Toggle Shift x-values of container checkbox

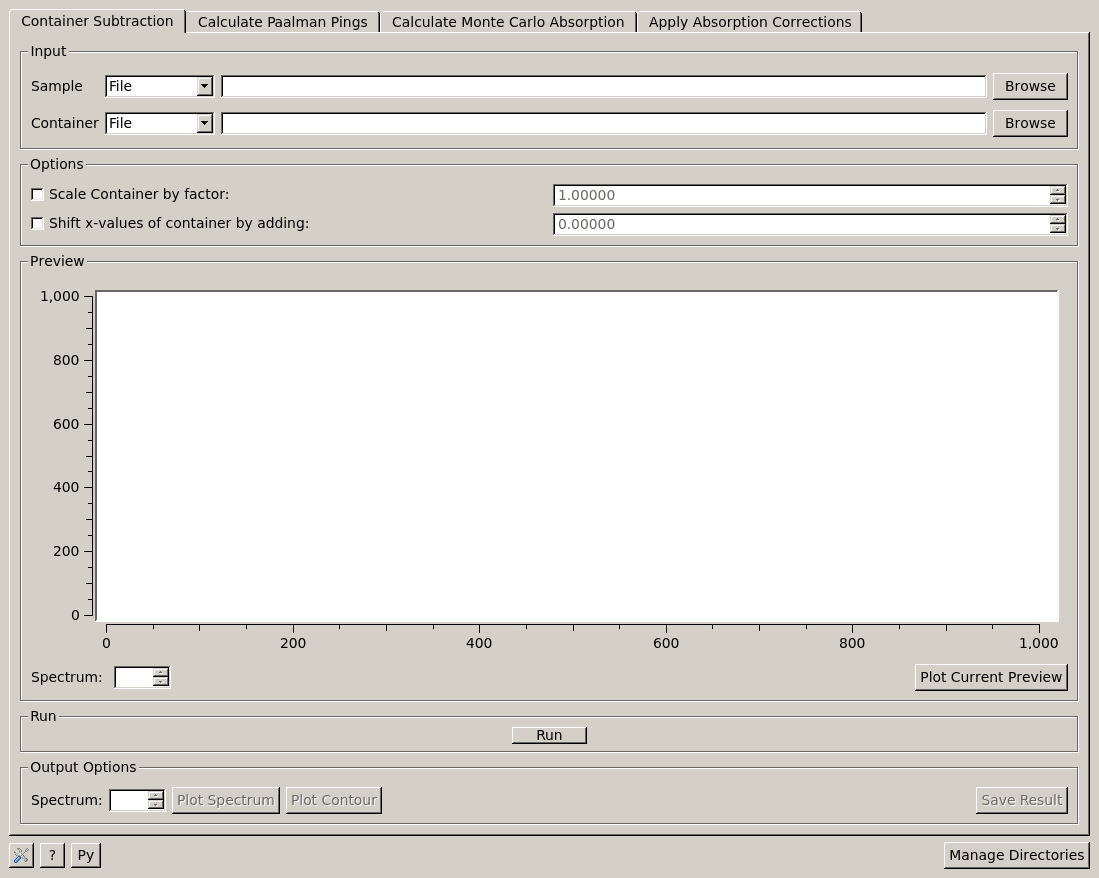tap(38, 223)
